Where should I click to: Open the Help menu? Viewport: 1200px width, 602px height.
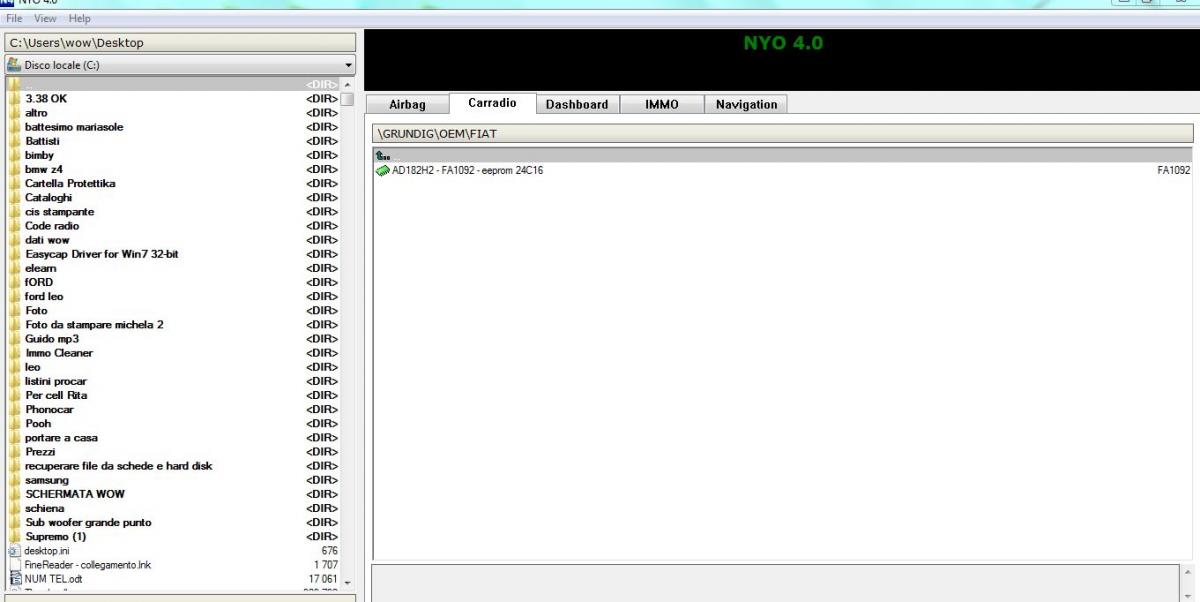(79, 19)
